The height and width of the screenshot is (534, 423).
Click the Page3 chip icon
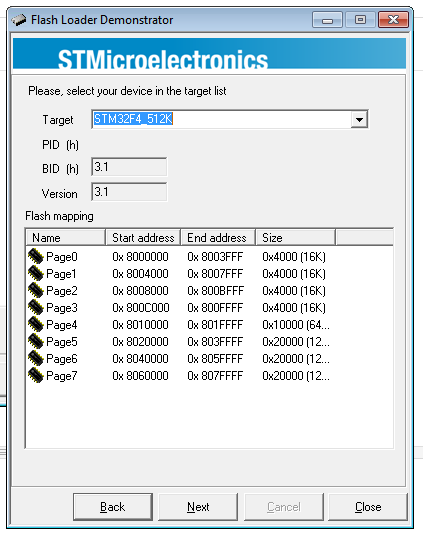(36, 307)
